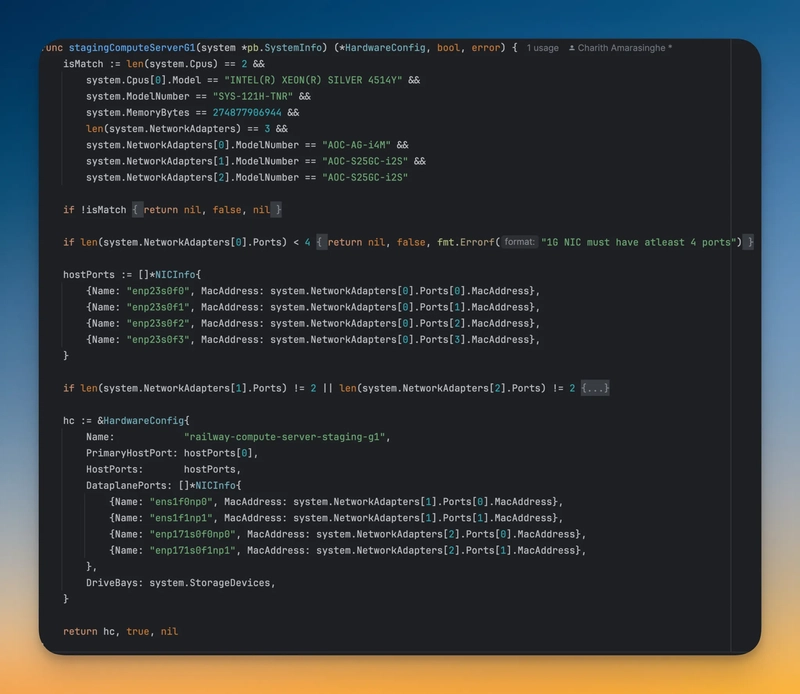The width and height of the screenshot is (800, 694).
Task: Click system.StorageDevices value
Action: (210, 583)
